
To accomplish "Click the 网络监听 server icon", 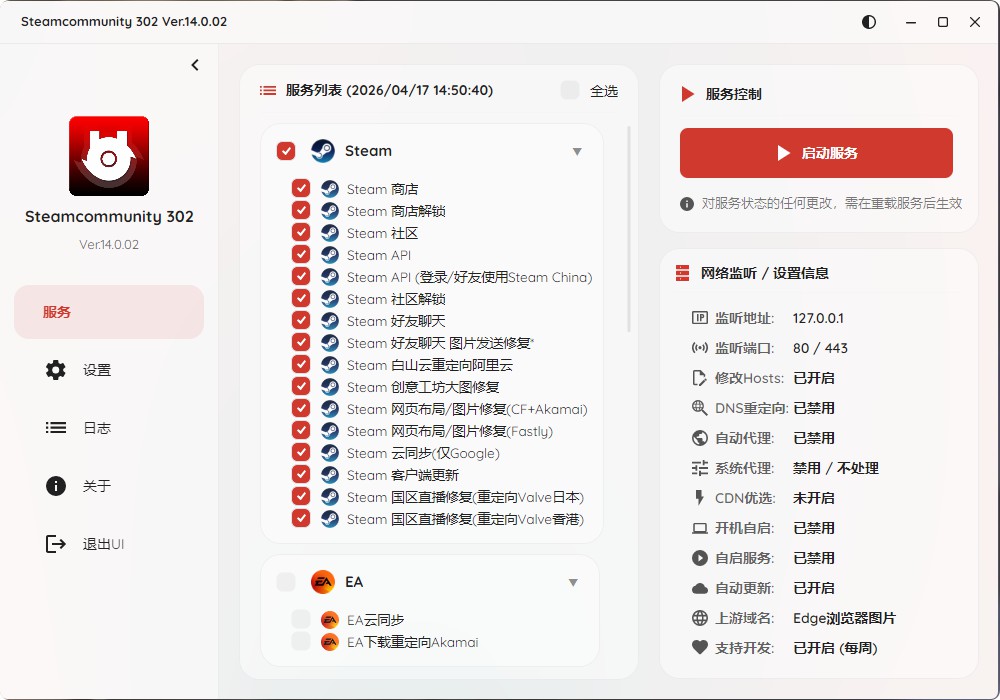I will 682,273.
